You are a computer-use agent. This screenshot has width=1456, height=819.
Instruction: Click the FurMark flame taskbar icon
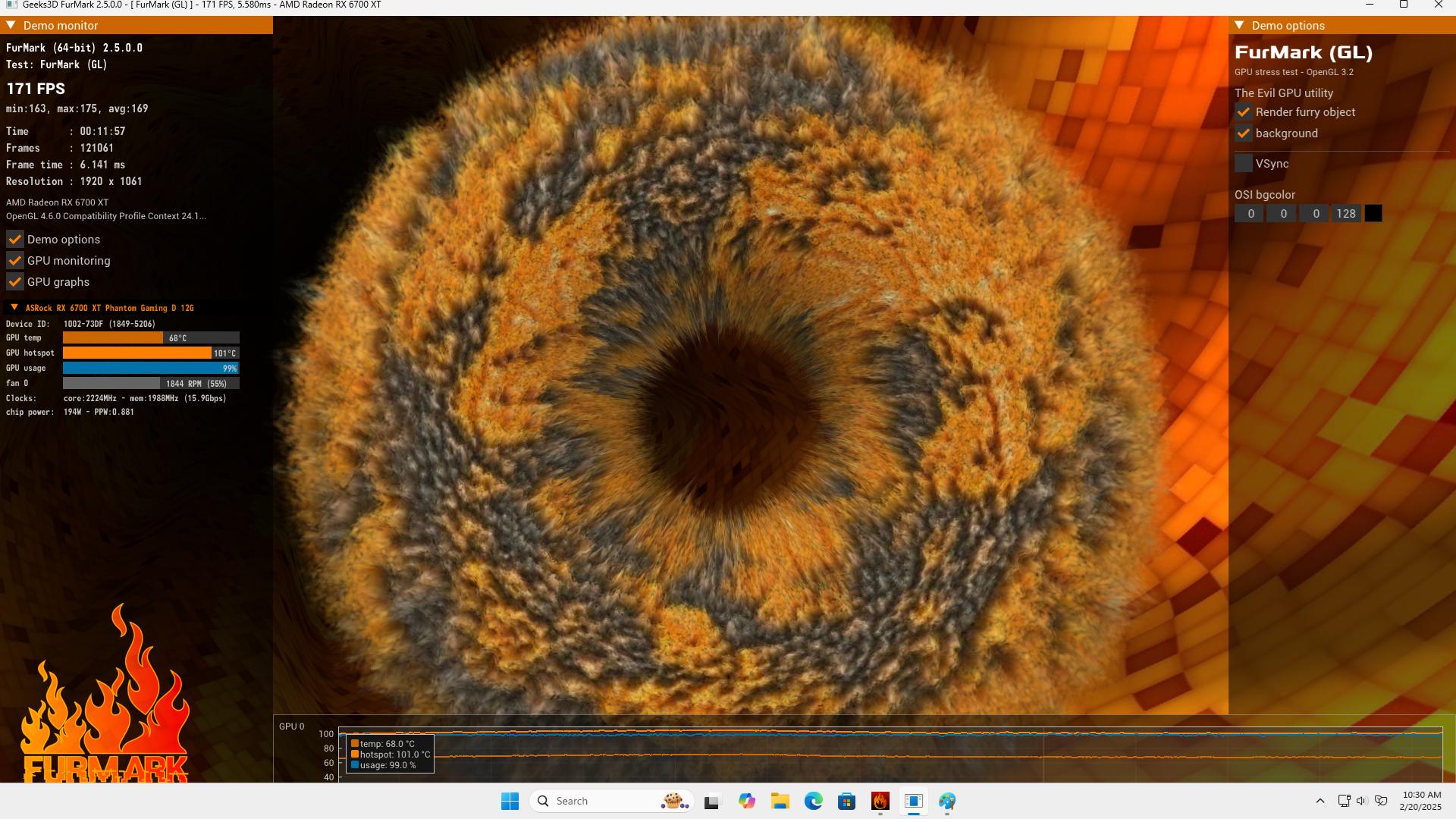pyautogui.click(x=880, y=801)
